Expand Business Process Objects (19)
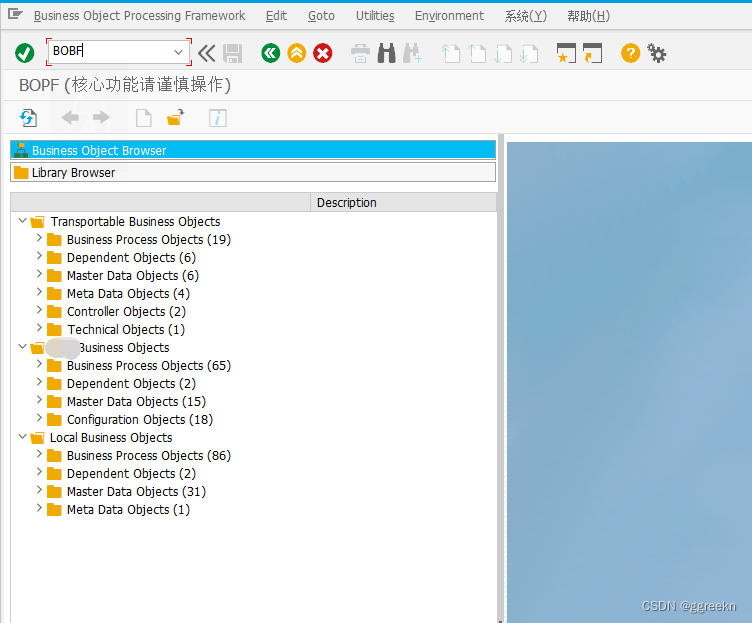The image size is (752, 623). [x=39, y=238]
